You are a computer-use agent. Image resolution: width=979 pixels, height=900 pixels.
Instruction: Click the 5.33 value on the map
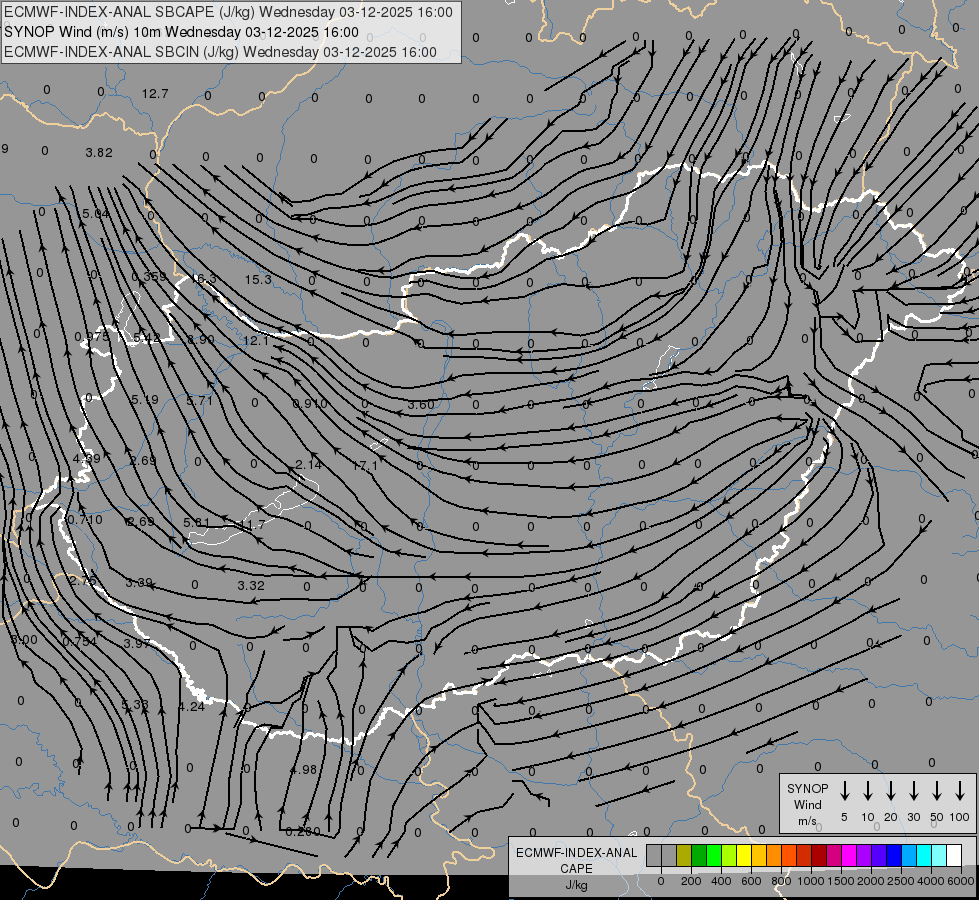point(135,705)
